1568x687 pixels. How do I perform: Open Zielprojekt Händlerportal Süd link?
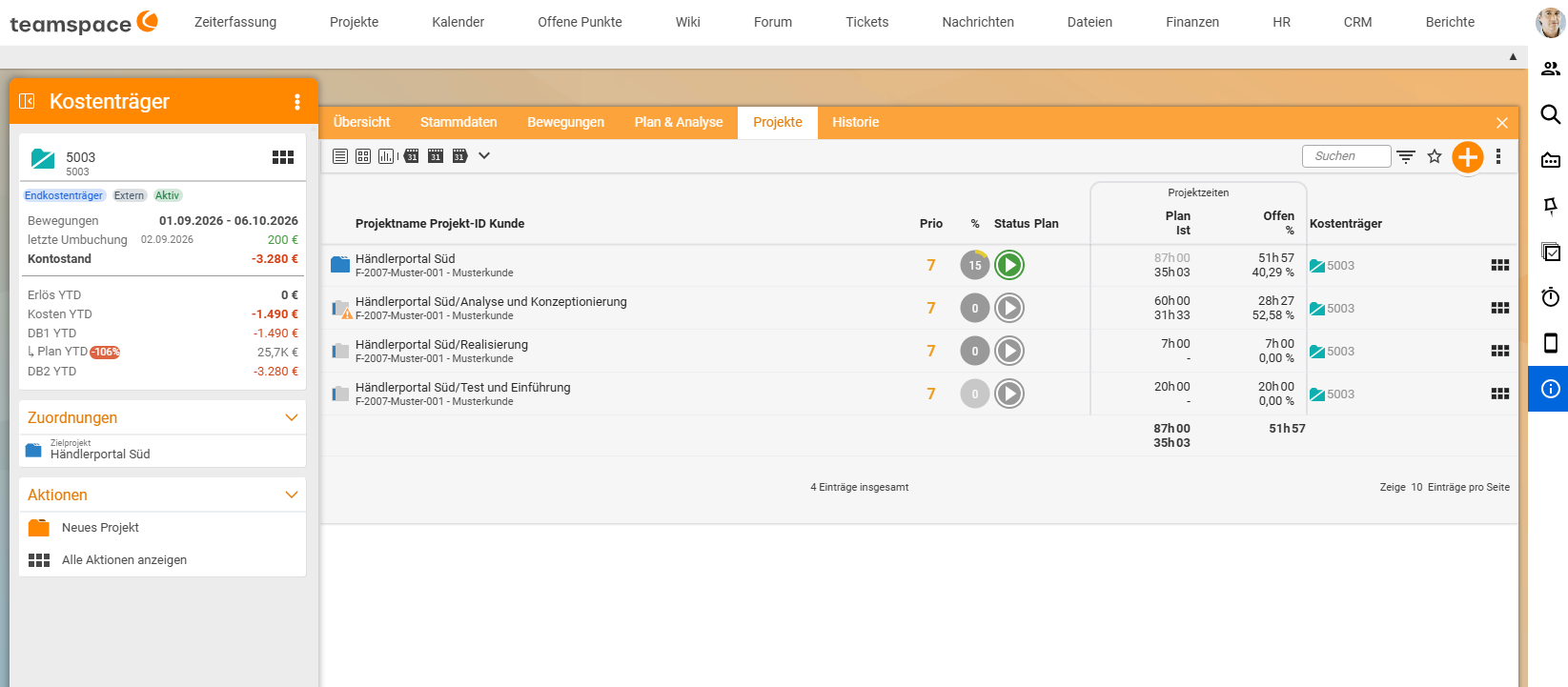(x=100, y=455)
